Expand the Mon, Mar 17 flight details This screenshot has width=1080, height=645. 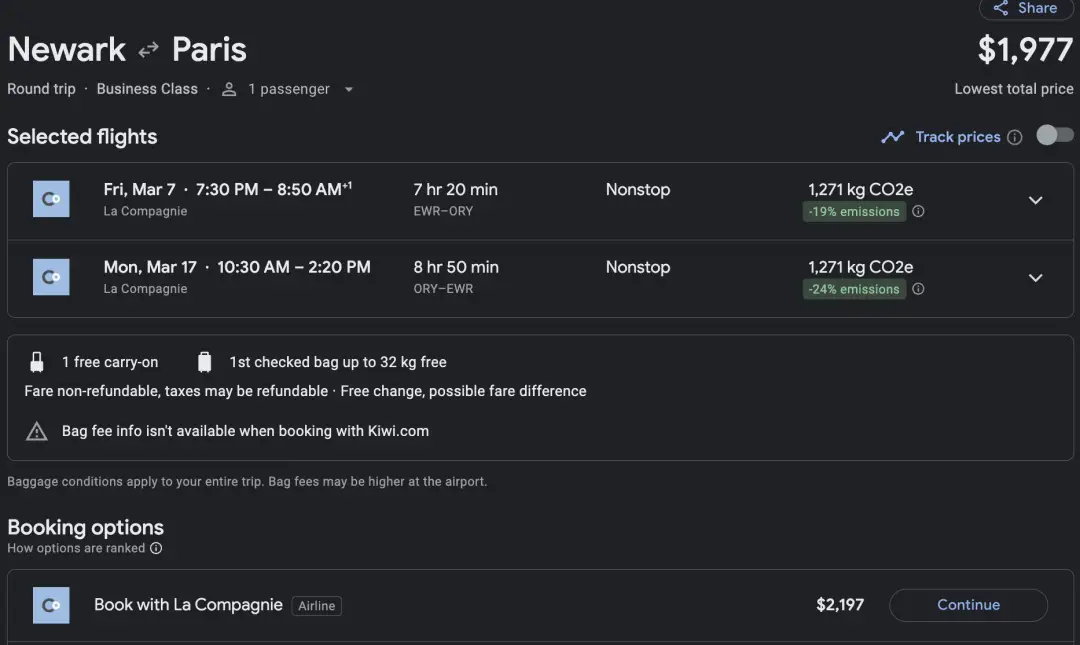pyautogui.click(x=1035, y=278)
